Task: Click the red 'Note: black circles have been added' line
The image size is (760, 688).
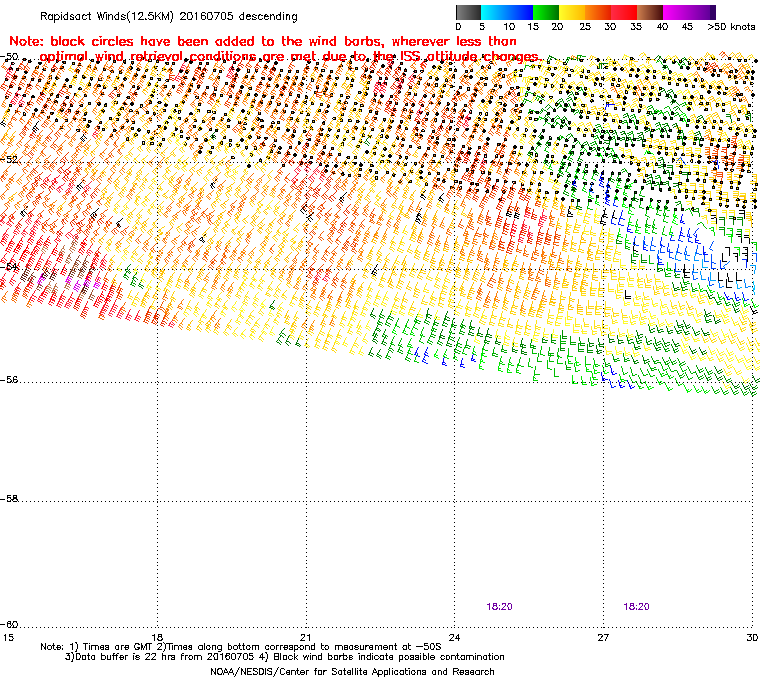Action: click(263, 41)
